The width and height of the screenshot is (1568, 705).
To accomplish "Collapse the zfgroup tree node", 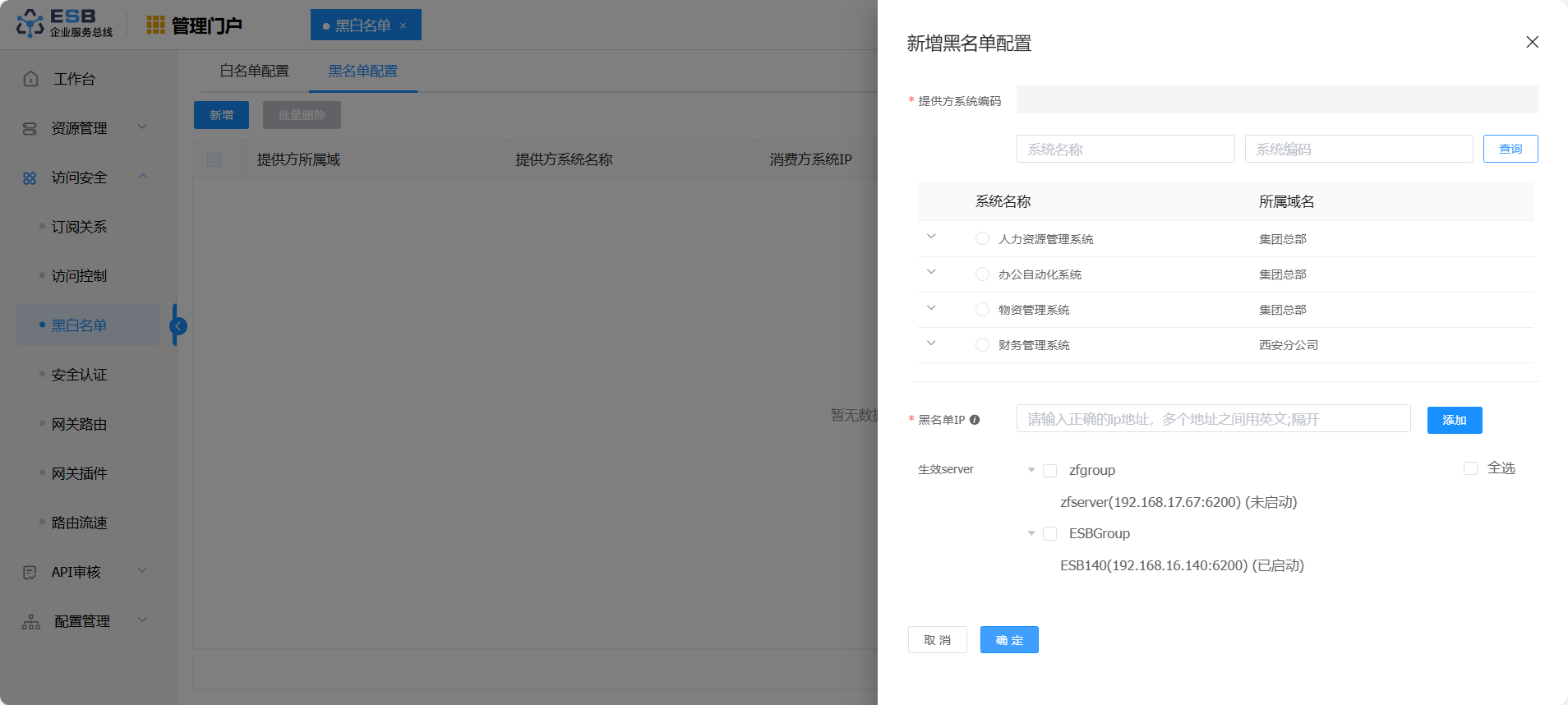I will pyautogui.click(x=1031, y=471).
